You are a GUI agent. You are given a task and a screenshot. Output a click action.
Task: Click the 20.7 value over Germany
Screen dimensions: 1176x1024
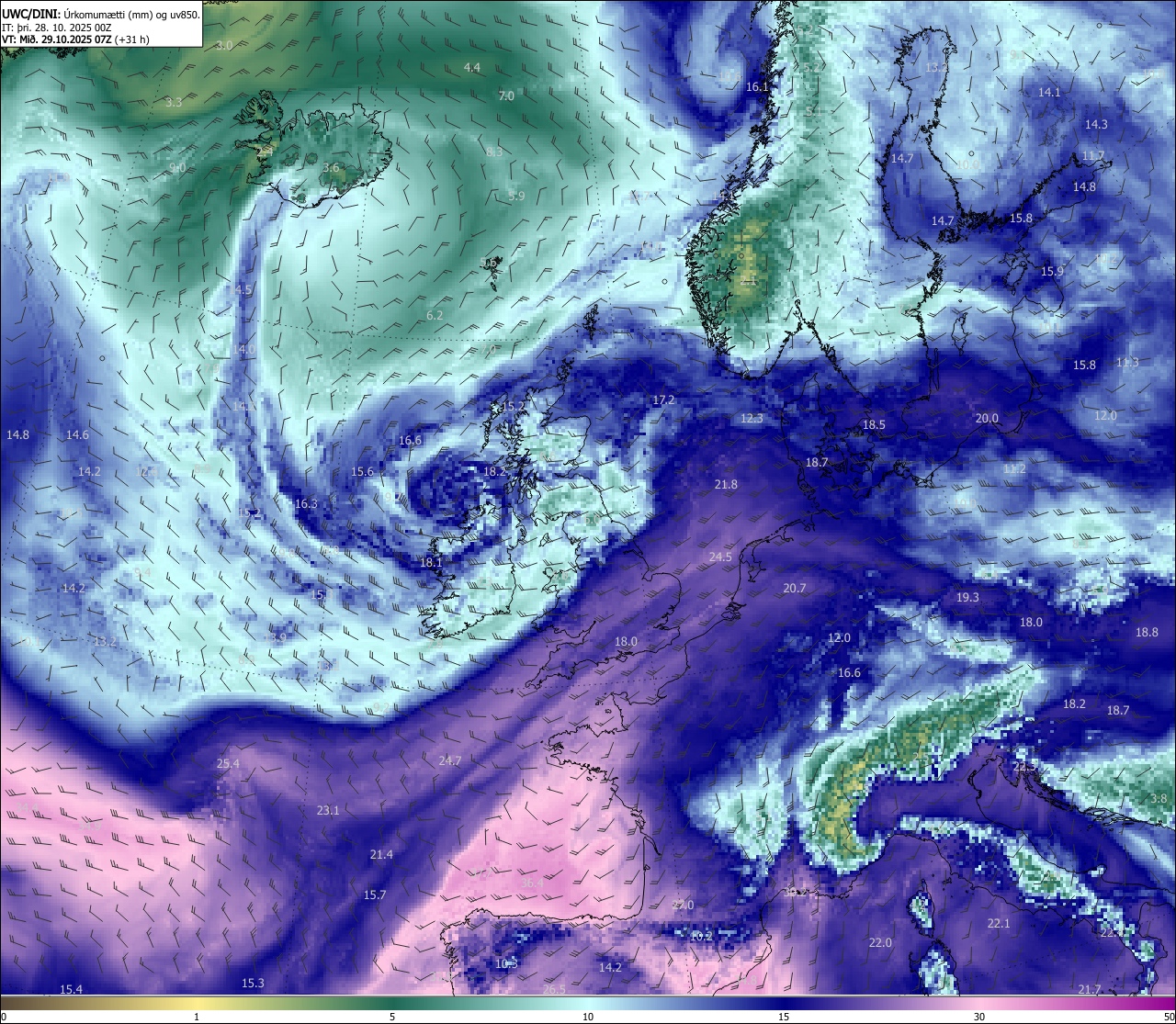(794, 589)
